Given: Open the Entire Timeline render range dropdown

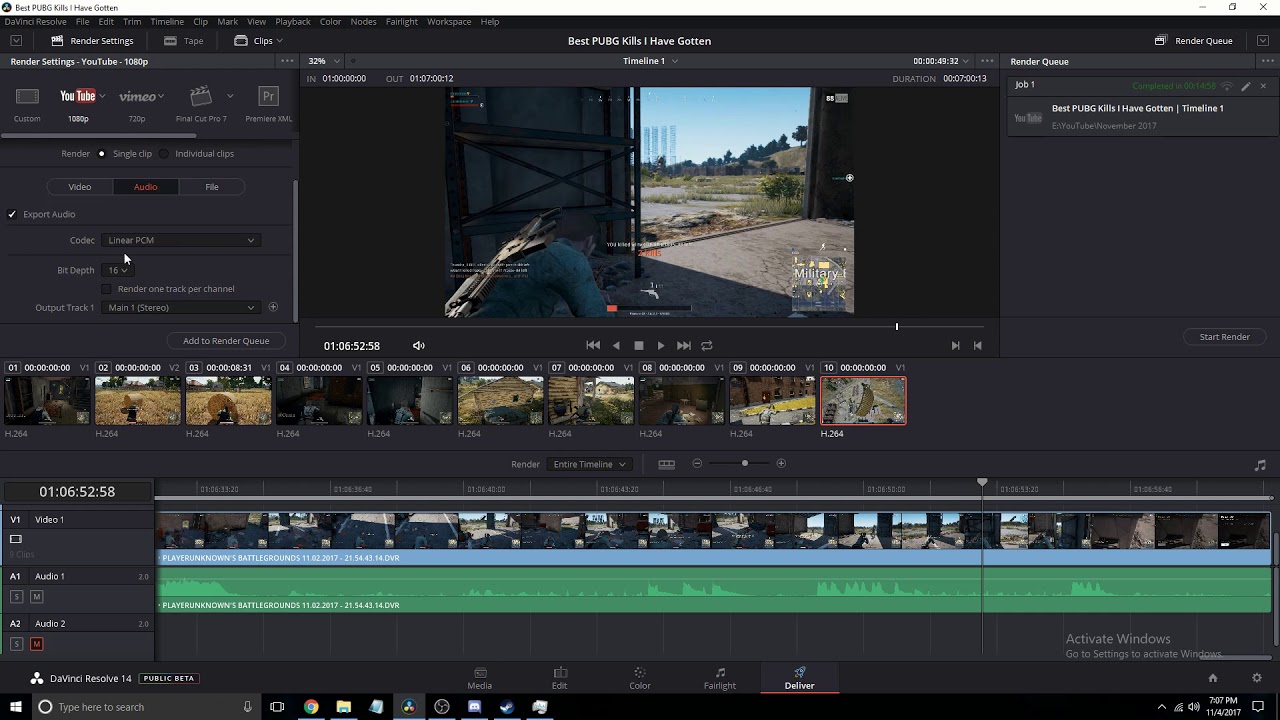Looking at the screenshot, I should pyautogui.click(x=590, y=464).
